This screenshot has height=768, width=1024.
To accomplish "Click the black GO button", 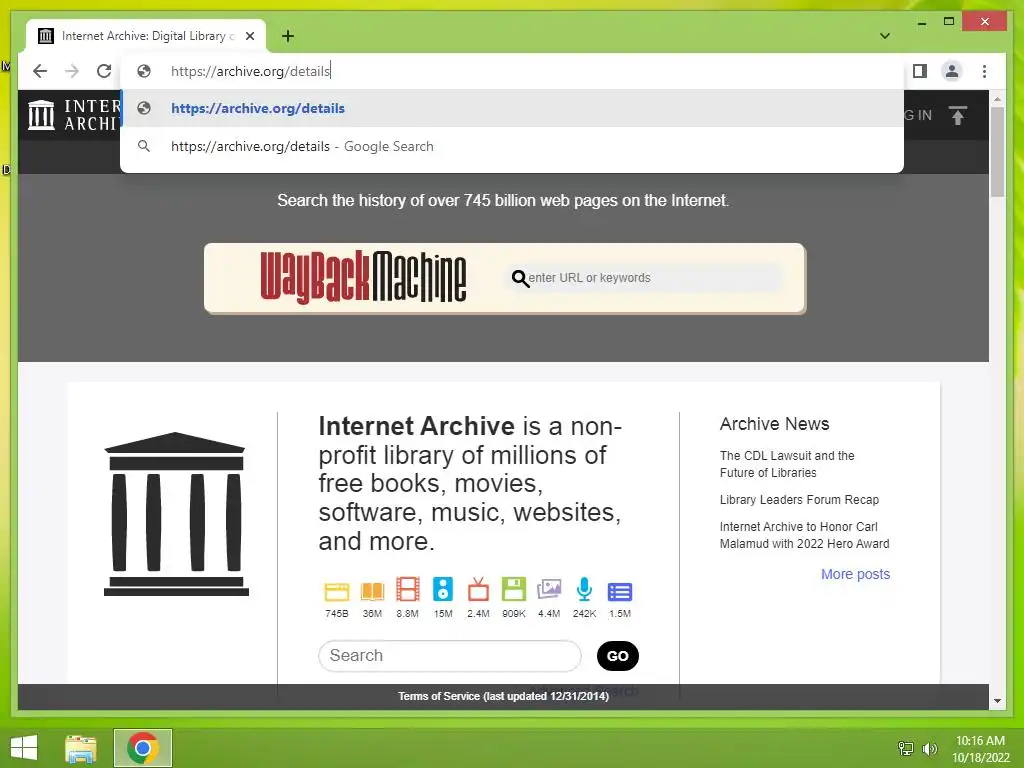I will click(x=618, y=656).
